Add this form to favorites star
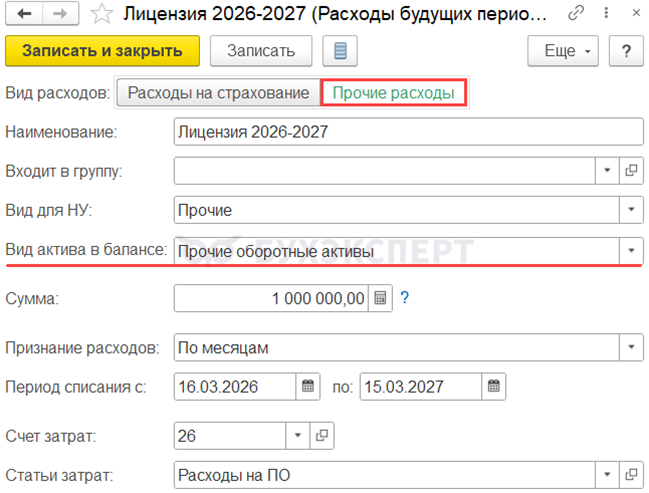The height and width of the screenshot is (493, 649). [100, 15]
